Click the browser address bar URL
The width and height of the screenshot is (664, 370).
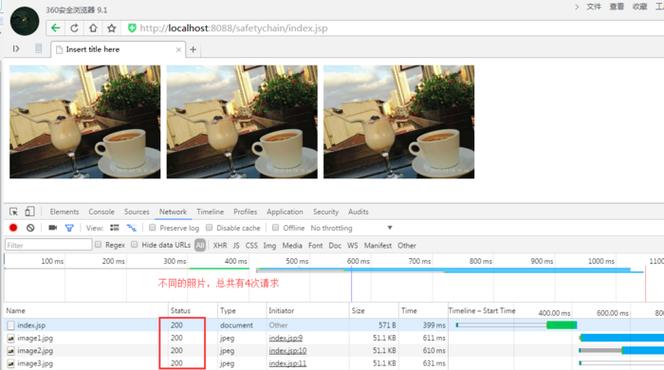point(234,28)
